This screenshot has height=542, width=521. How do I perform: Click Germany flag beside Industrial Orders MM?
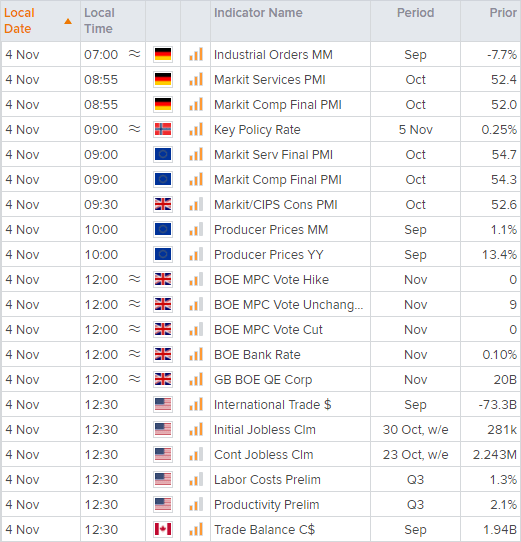[x=163, y=55]
